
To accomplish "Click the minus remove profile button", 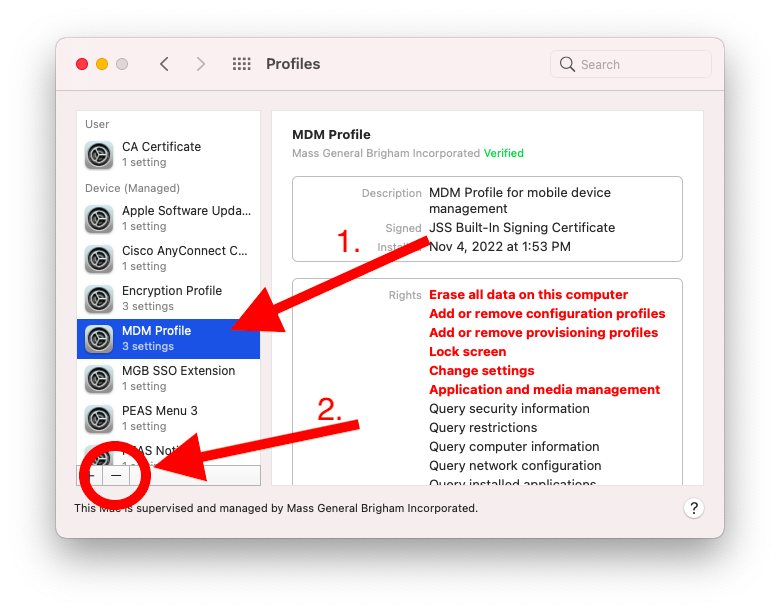I will coord(116,476).
